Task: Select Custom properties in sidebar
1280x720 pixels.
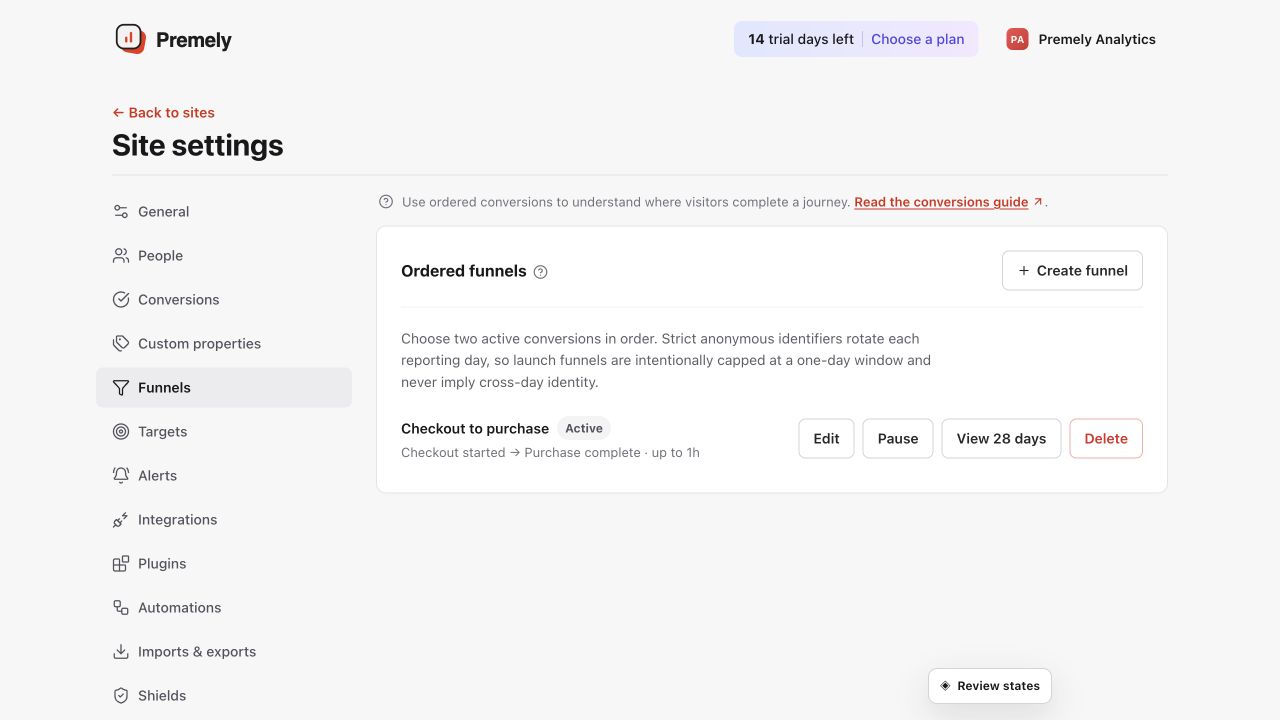Action: 224,344
